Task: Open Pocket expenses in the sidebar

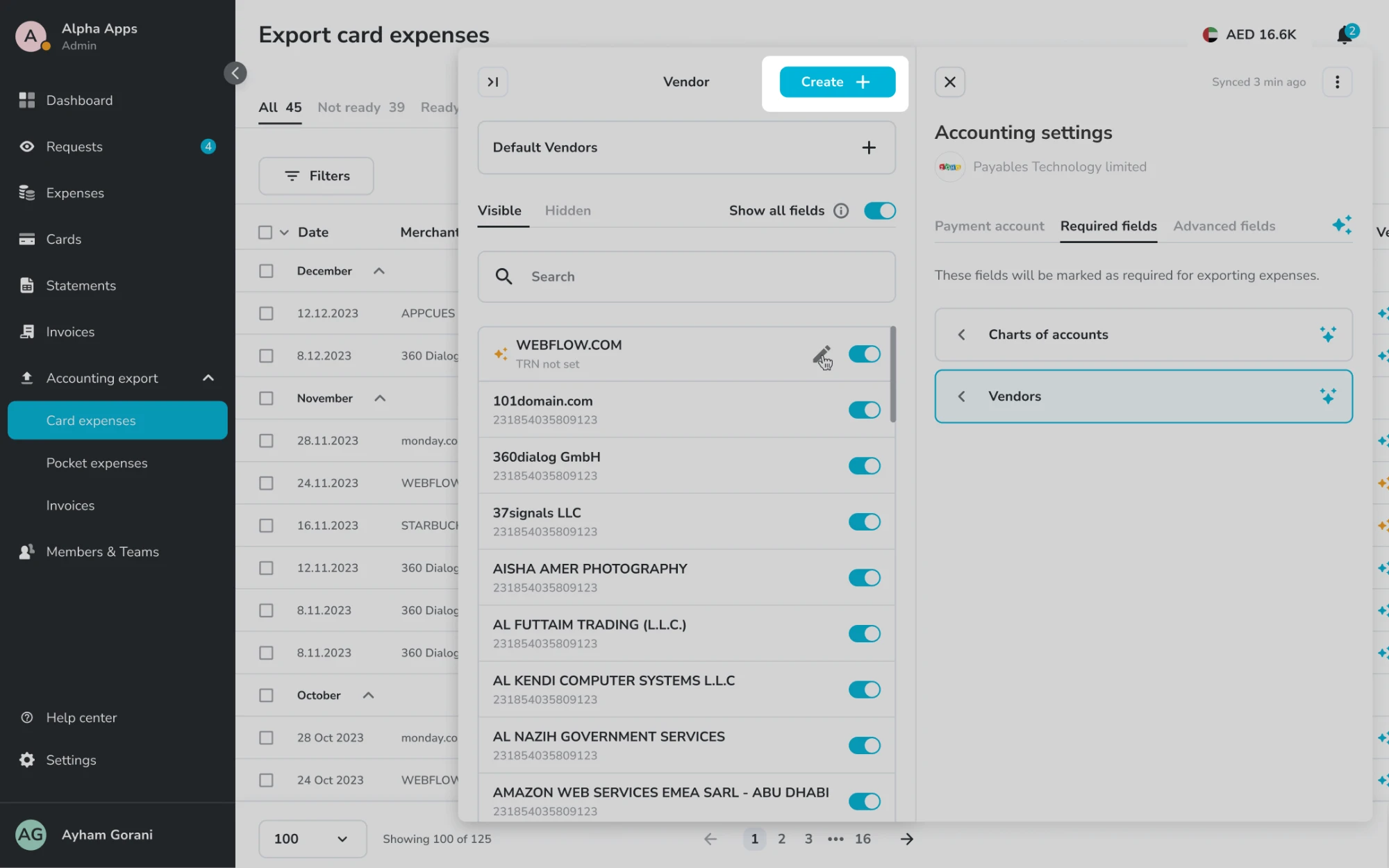Action: (x=97, y=463)
